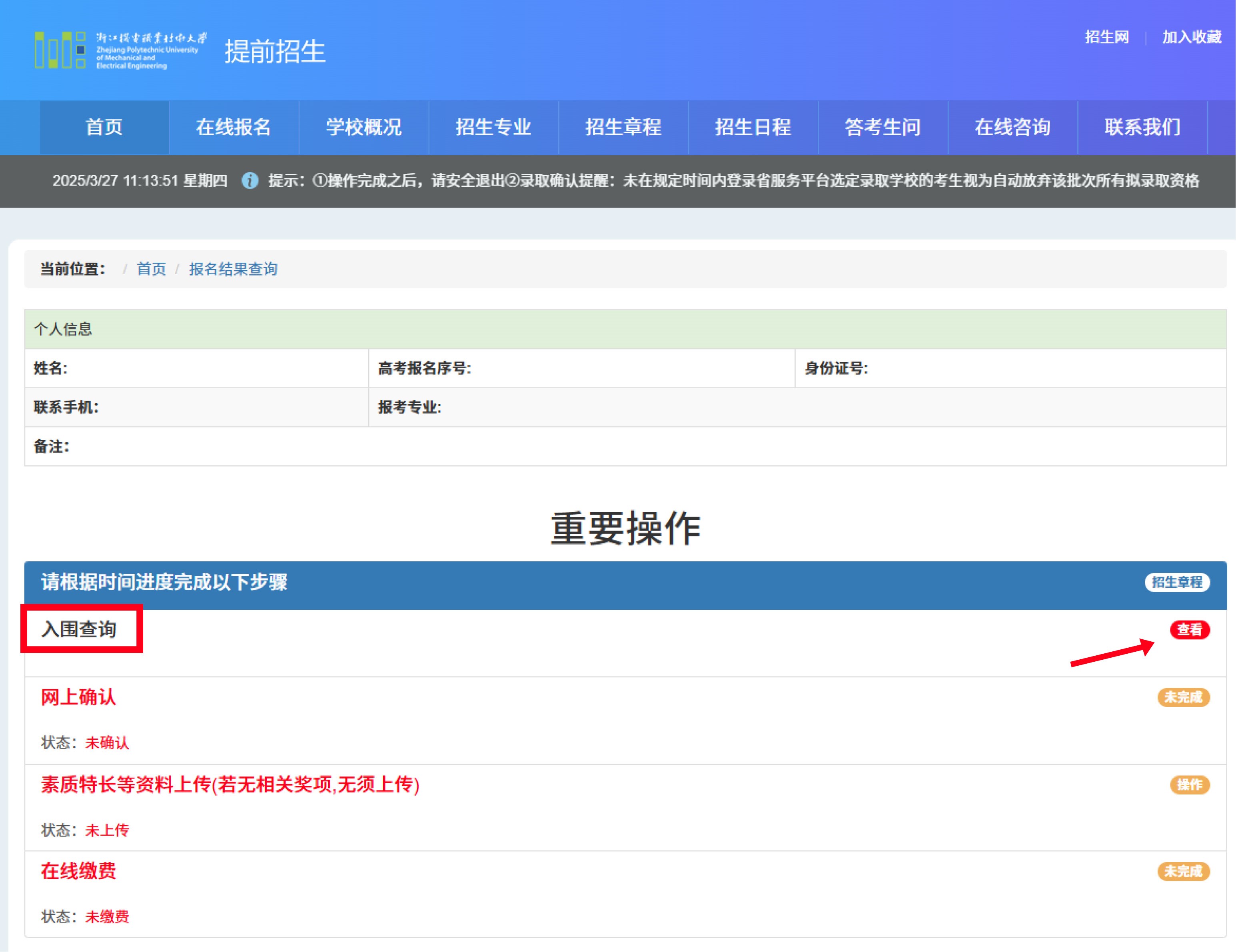Select the 答考生问 menu item
The height and width of the screenshot is (952, 1236).
[882, 128]
